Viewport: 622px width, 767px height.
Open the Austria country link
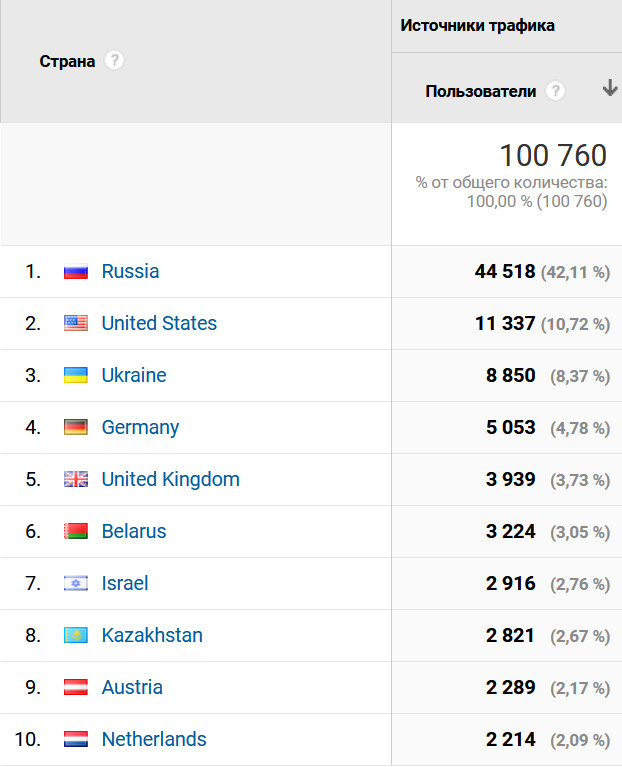(132, 687)
